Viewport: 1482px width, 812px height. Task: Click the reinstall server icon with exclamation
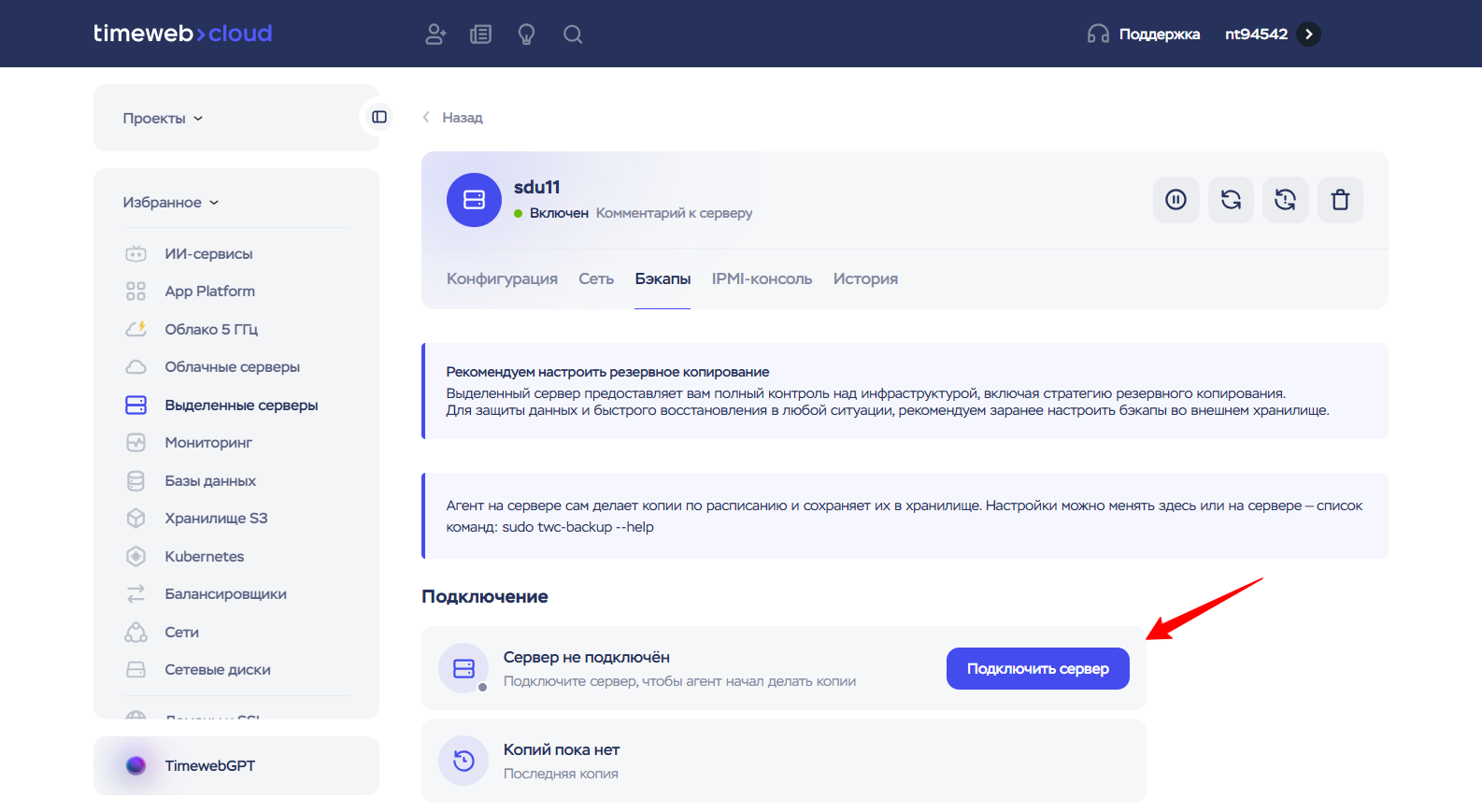tap(1286, 200)
